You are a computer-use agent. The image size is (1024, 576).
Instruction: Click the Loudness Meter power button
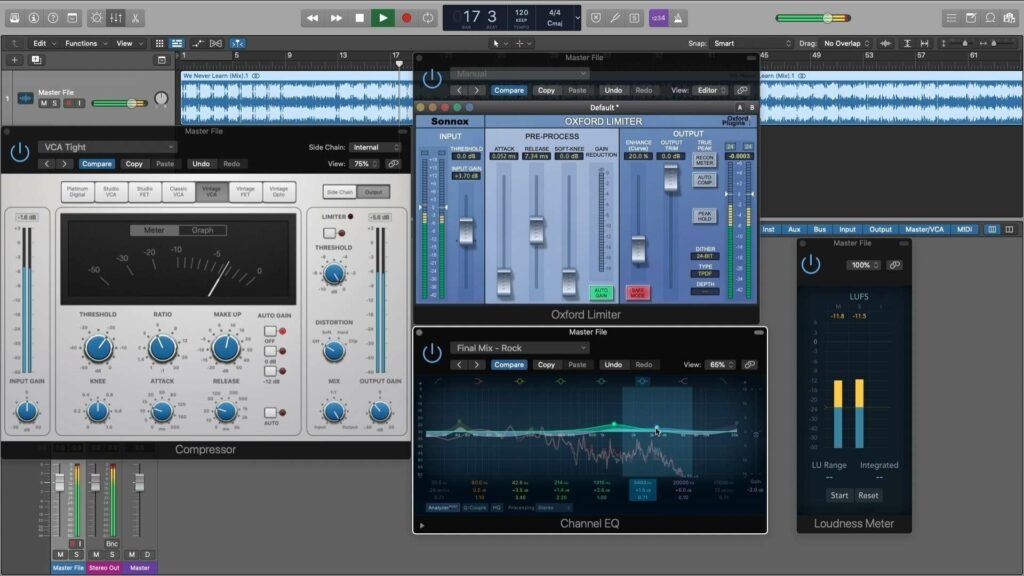812,264
